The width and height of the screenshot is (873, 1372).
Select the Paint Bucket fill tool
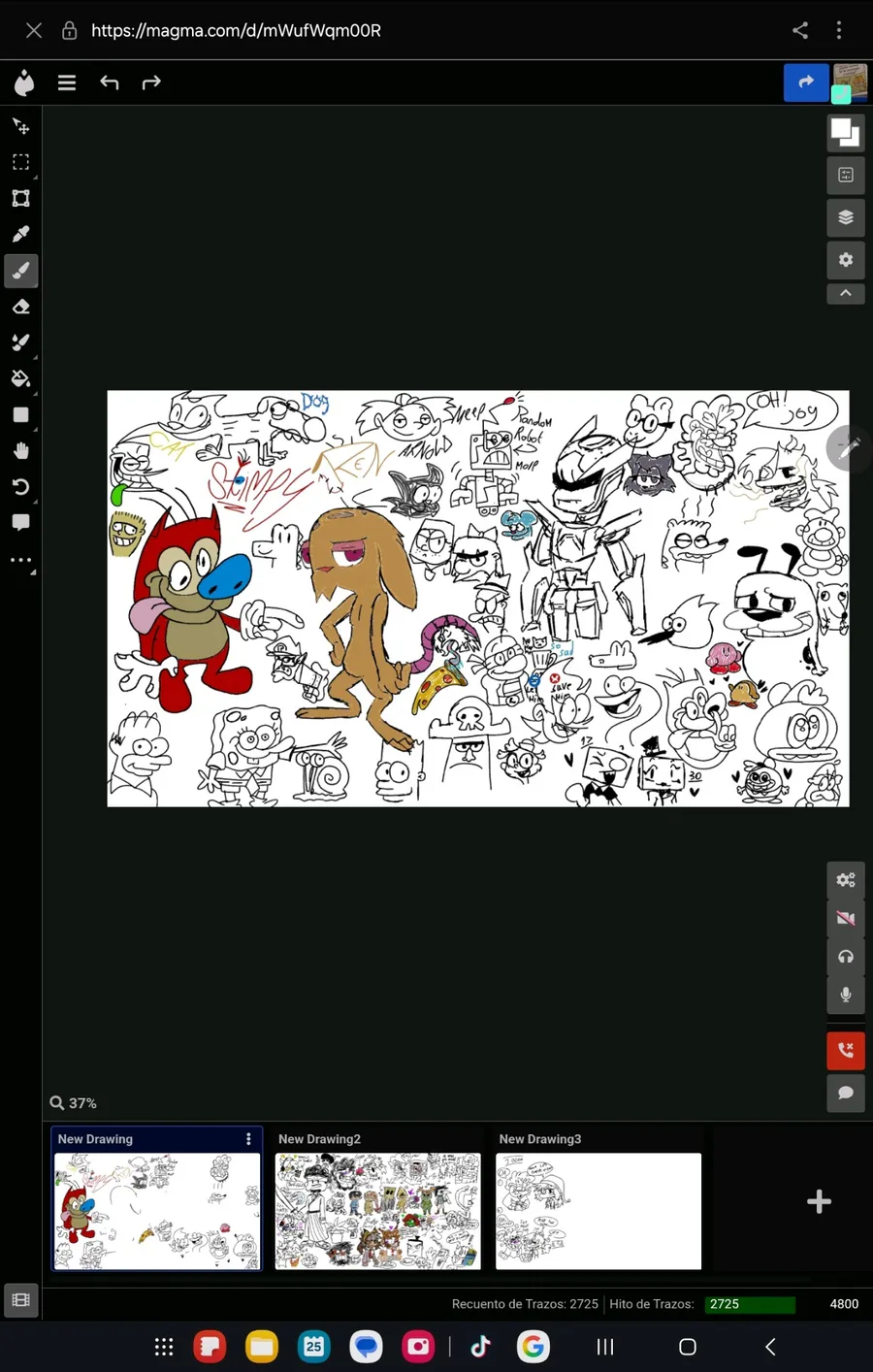coord(20,378)
